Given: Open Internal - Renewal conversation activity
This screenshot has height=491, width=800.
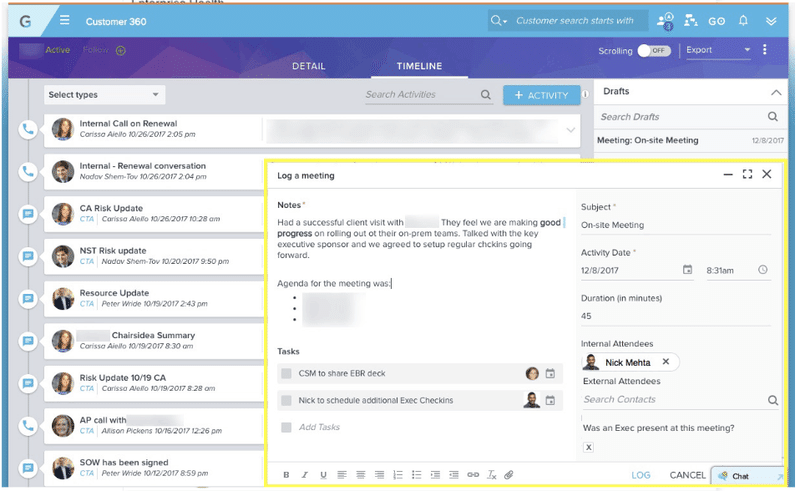Looking at the screenshot, I should (x=142, y=166).
